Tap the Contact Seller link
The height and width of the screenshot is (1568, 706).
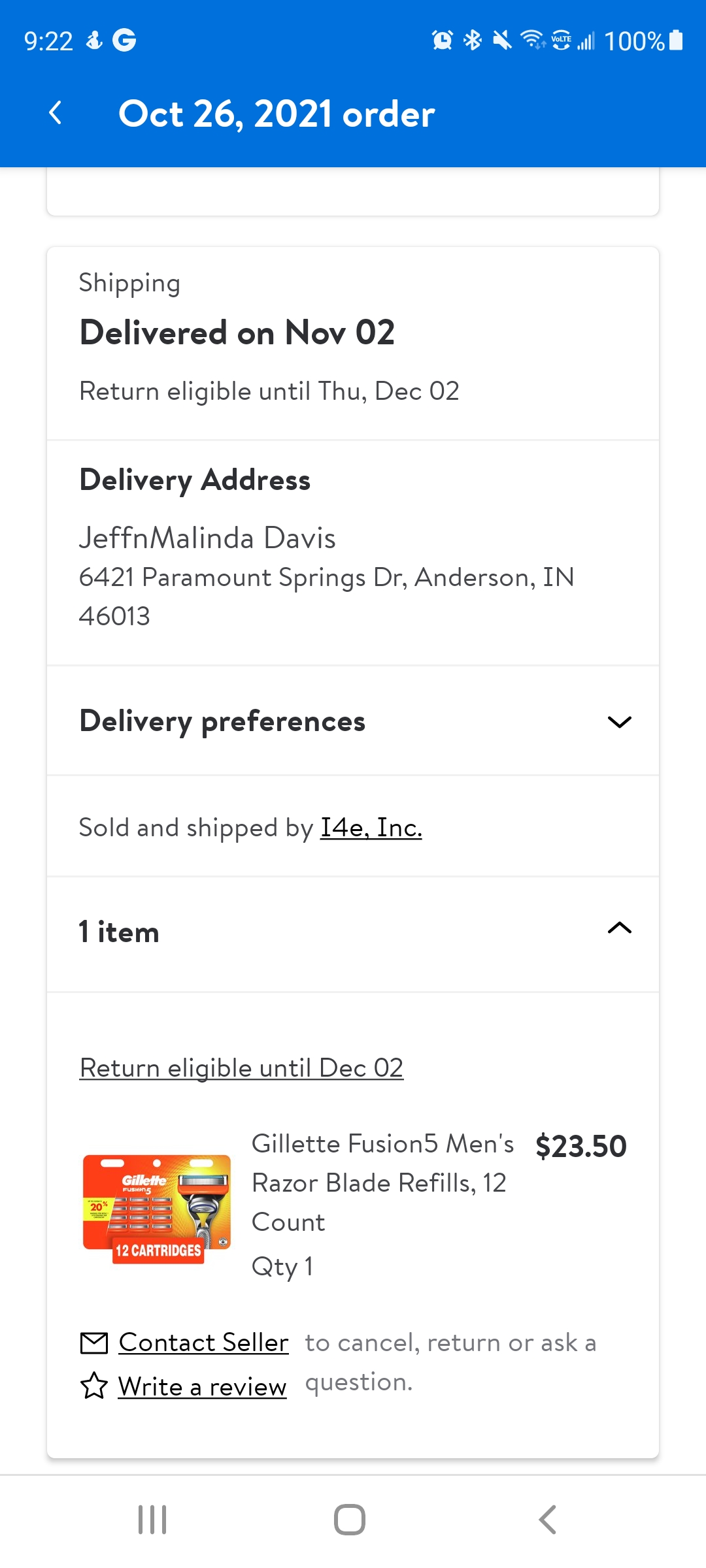click(203, 1343)
